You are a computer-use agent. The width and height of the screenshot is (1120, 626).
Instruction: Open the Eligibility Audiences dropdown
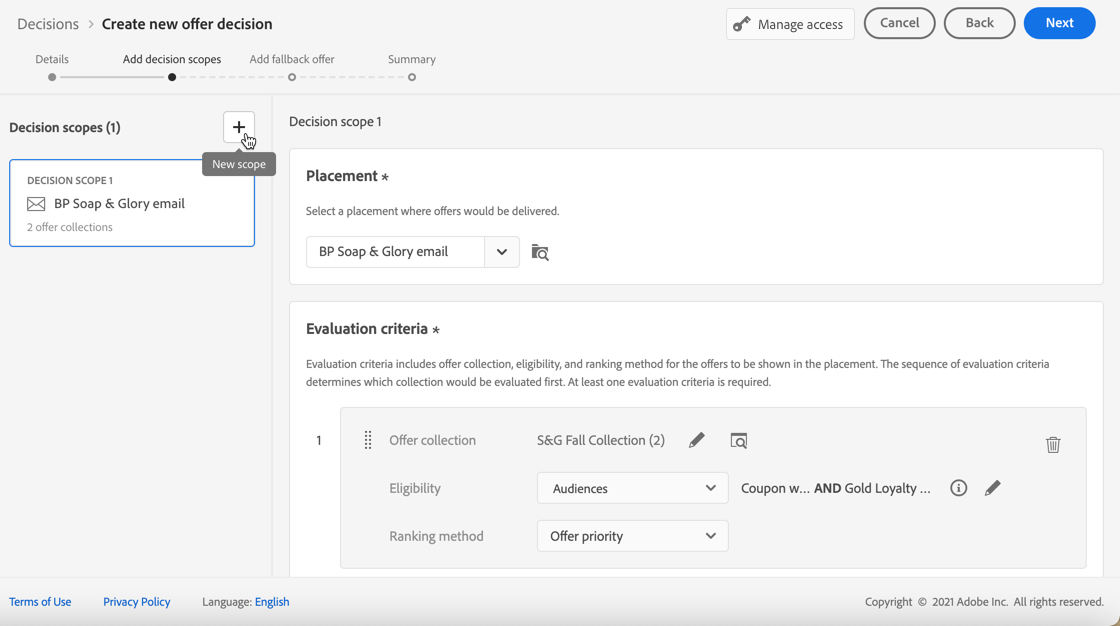point(632,488)
